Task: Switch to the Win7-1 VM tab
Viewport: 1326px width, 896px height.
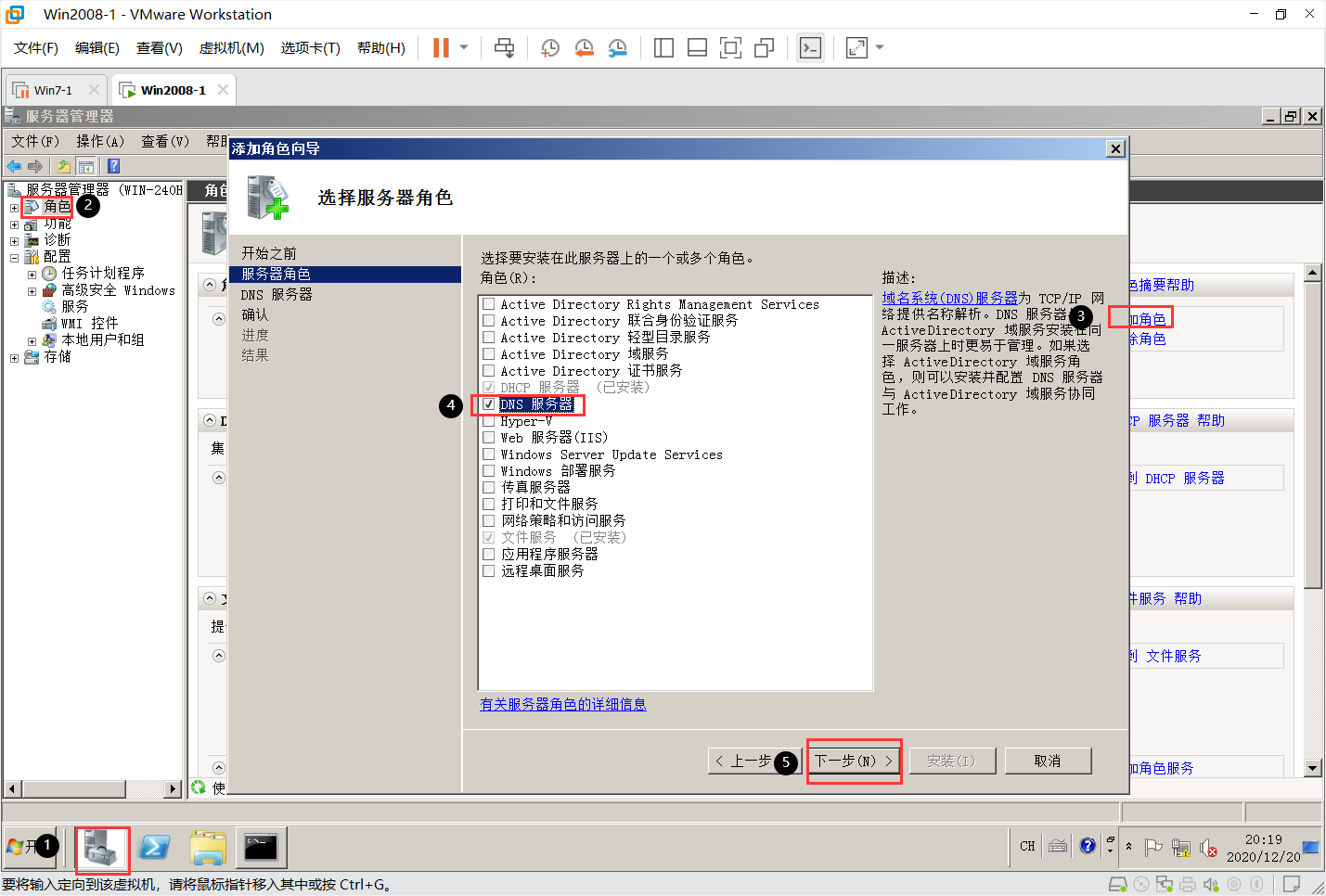Action: click(52, 90)
